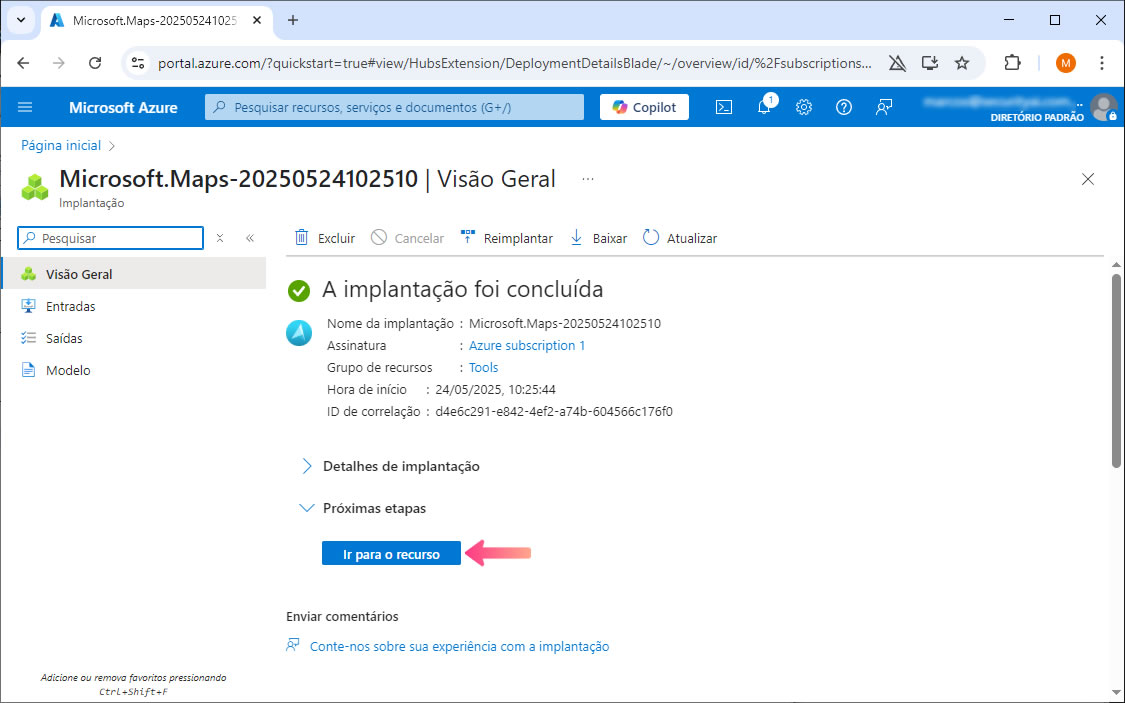Open the Azure portal hamburger menu
1125x703 pixels.
pyautogui.click(x=25, y=107)
